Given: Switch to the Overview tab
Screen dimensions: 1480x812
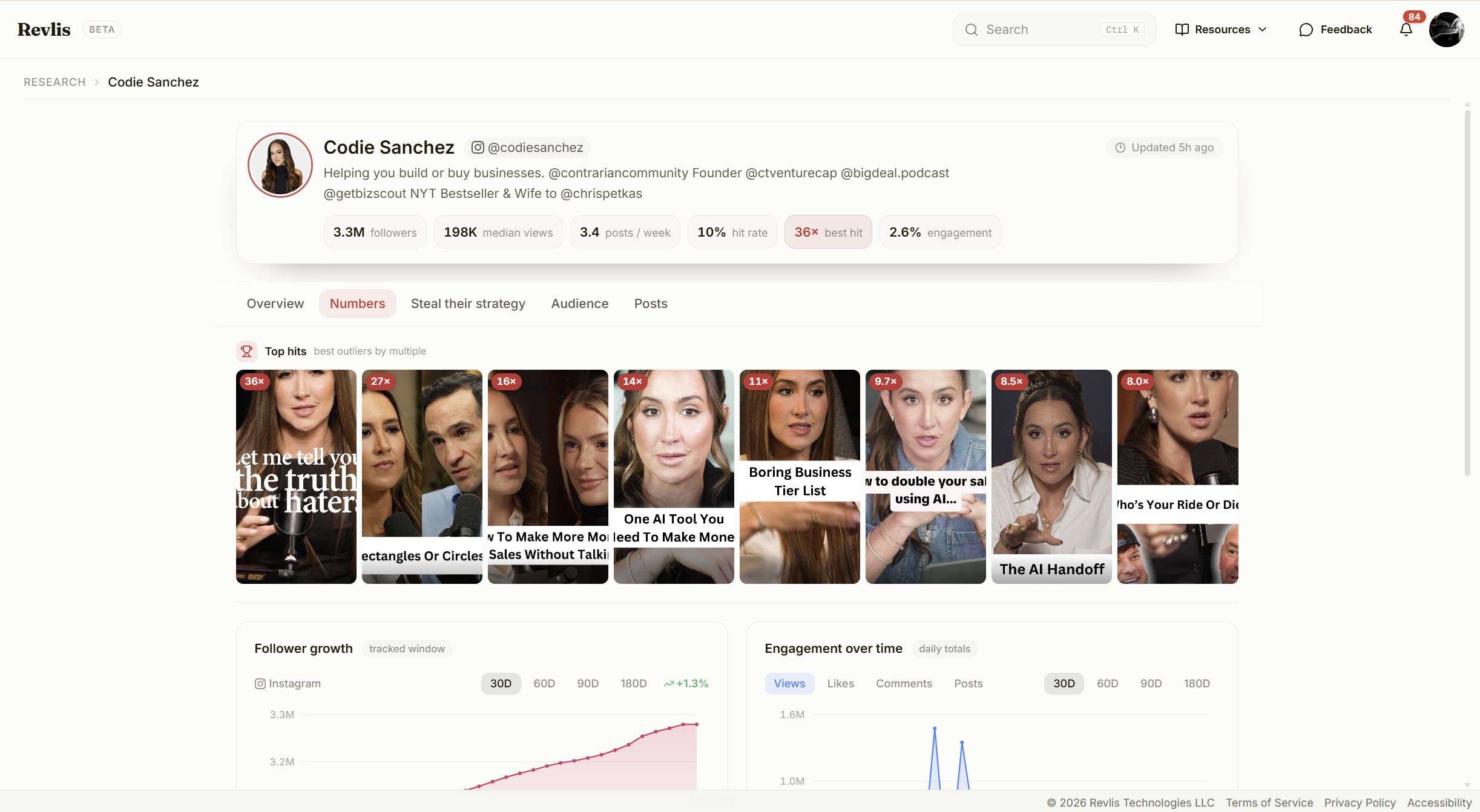Looking at the screenshot, I should 275,304.
